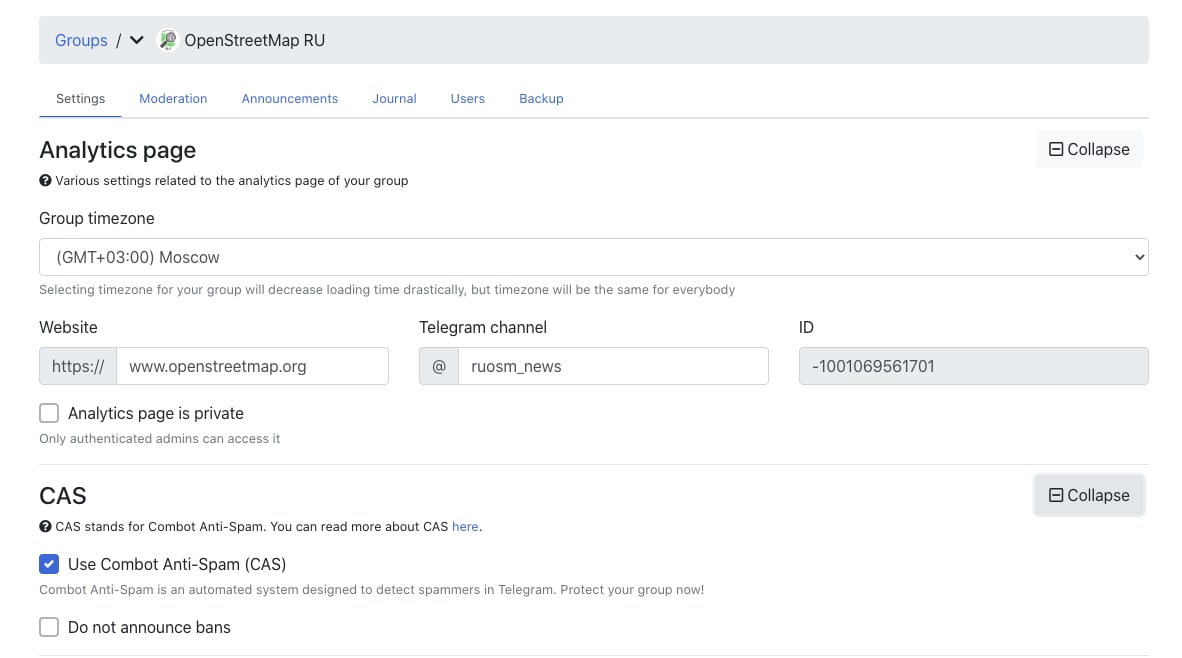Collapse the CAS section
This screenshot has height=658, width=1182.
point(1089,495)
